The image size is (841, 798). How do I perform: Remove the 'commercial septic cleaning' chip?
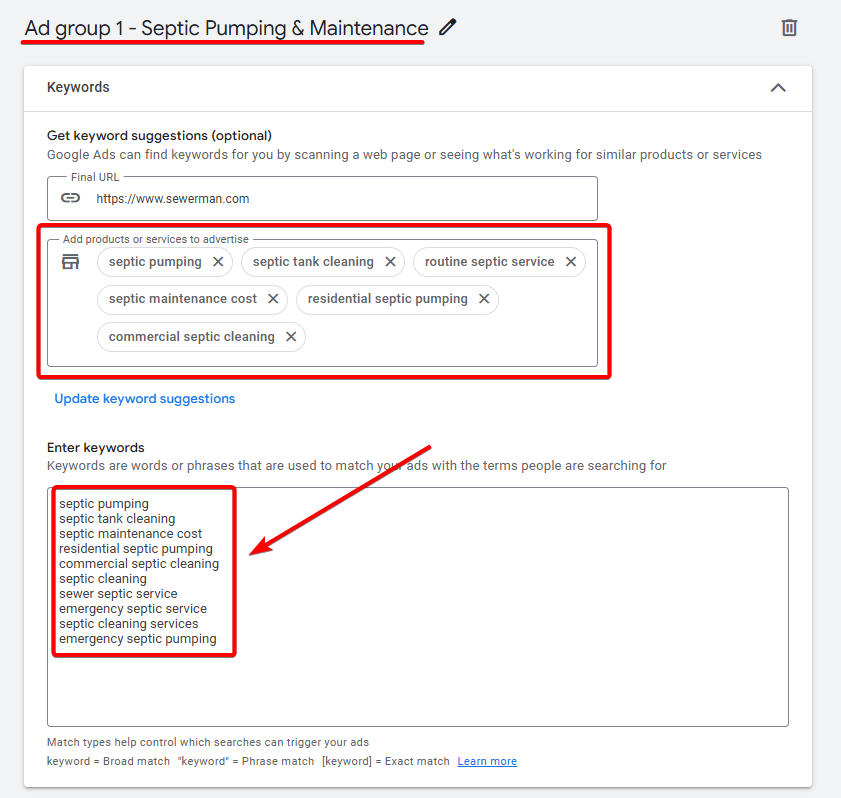point(291,337)
